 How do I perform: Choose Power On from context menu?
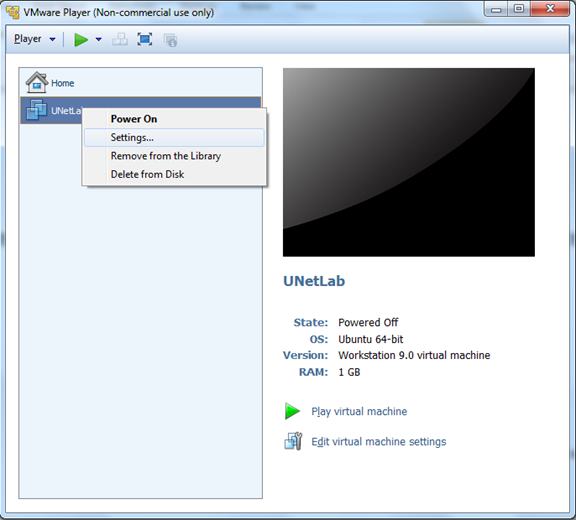tap(174, 119)
